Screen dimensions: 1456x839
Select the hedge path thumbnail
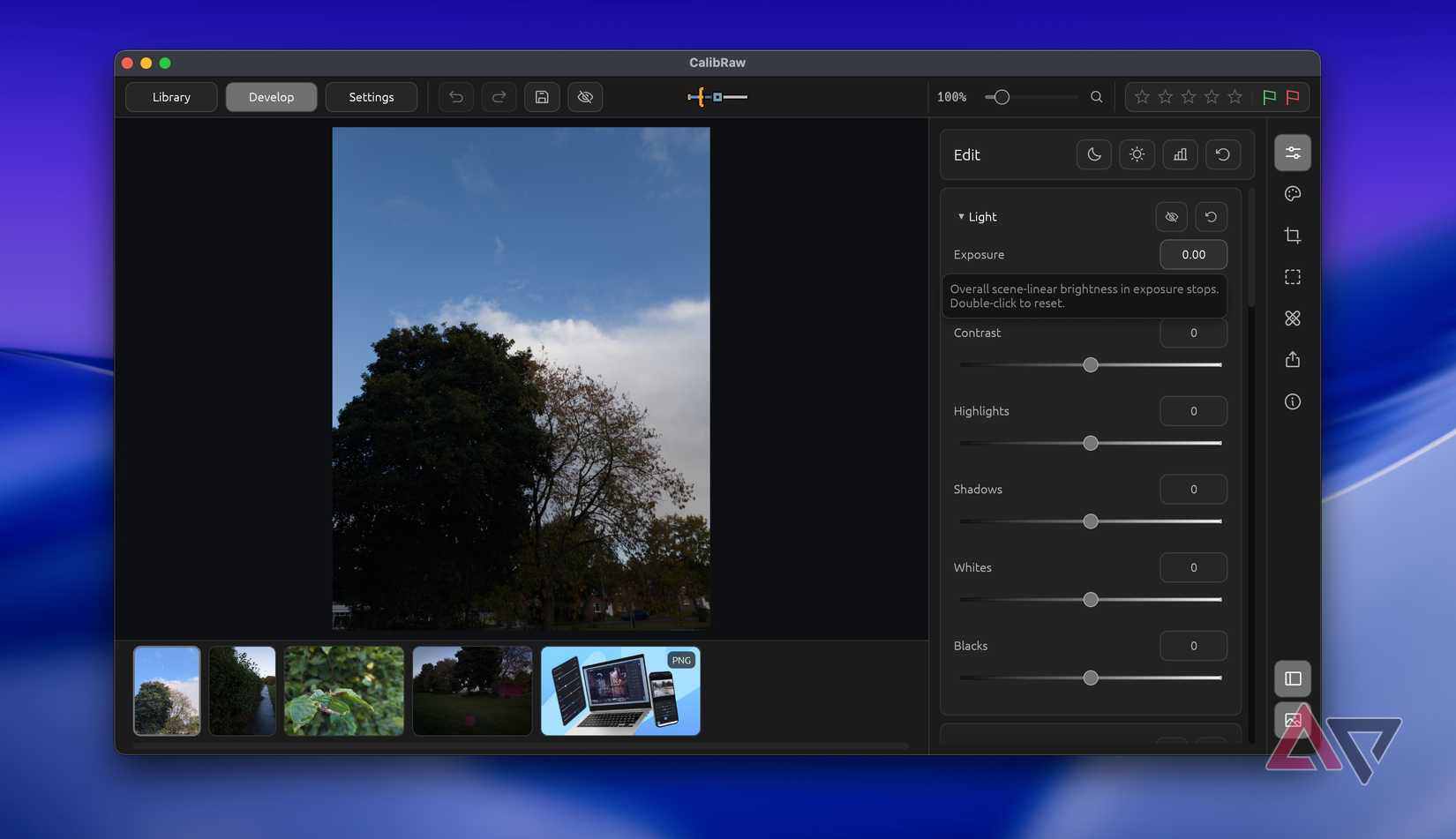tap(243, 691)
